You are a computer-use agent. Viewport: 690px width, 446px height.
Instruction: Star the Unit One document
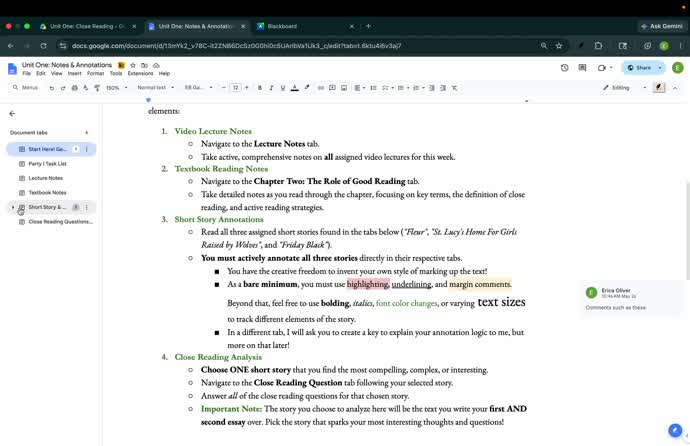click(x=133, y=65)
